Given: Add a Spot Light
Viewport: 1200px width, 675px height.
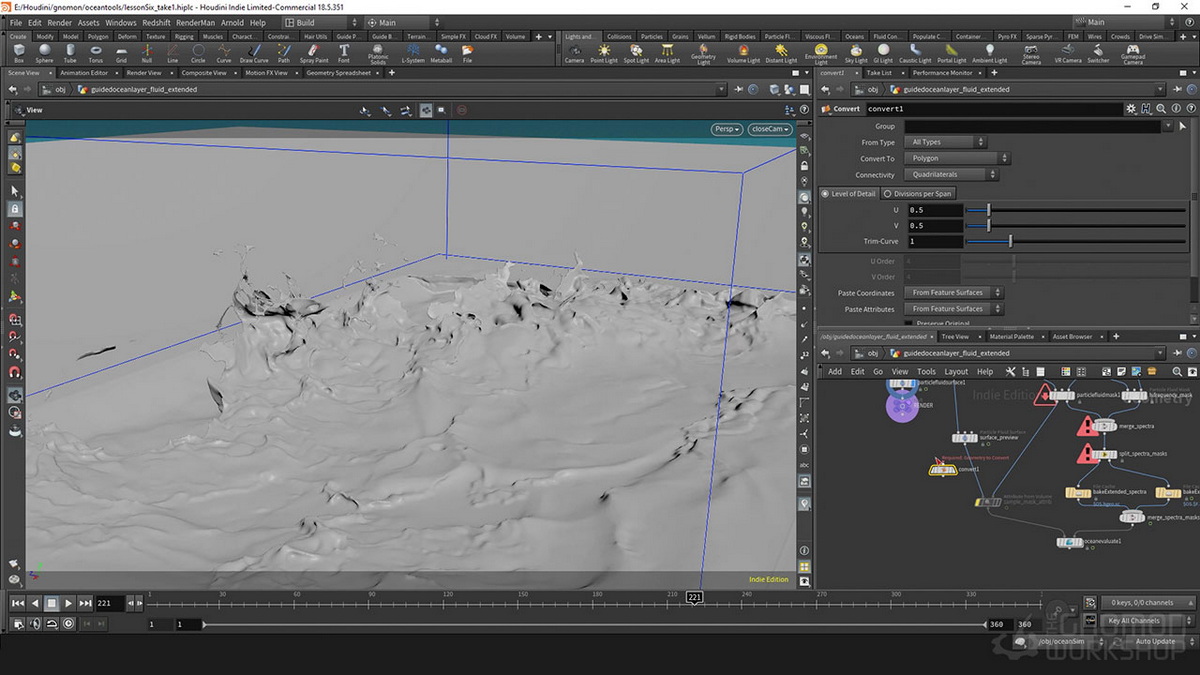Looking at the screenshot, I should [636, 53].
